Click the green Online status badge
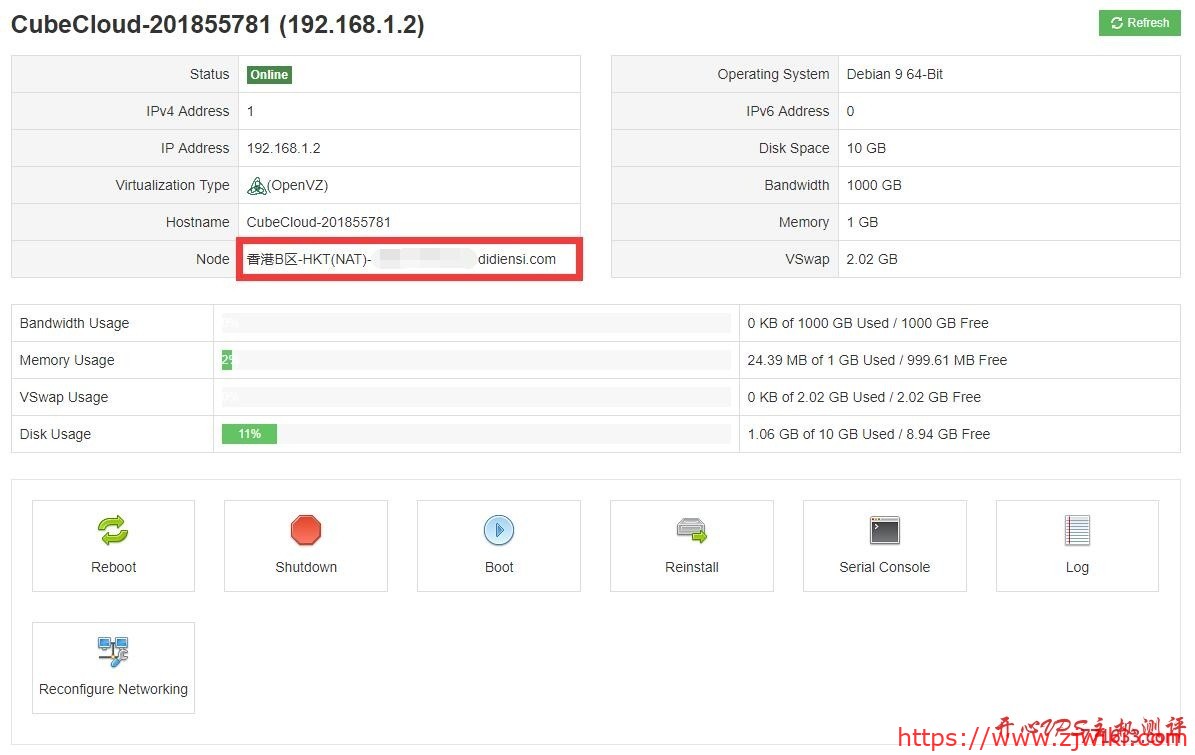The width and height of the screenshot is (1195, 755). 269,75
